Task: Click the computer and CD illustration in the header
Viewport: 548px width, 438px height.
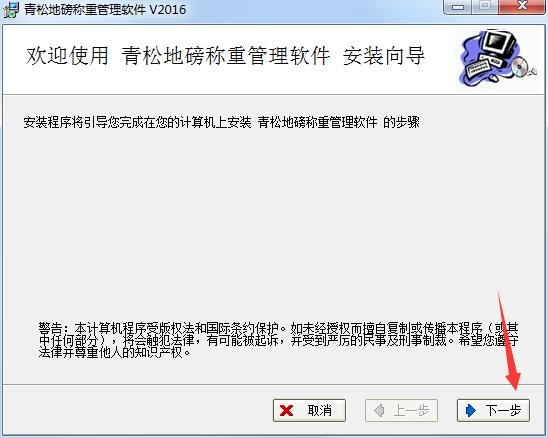Action: (x=497, y=58)
